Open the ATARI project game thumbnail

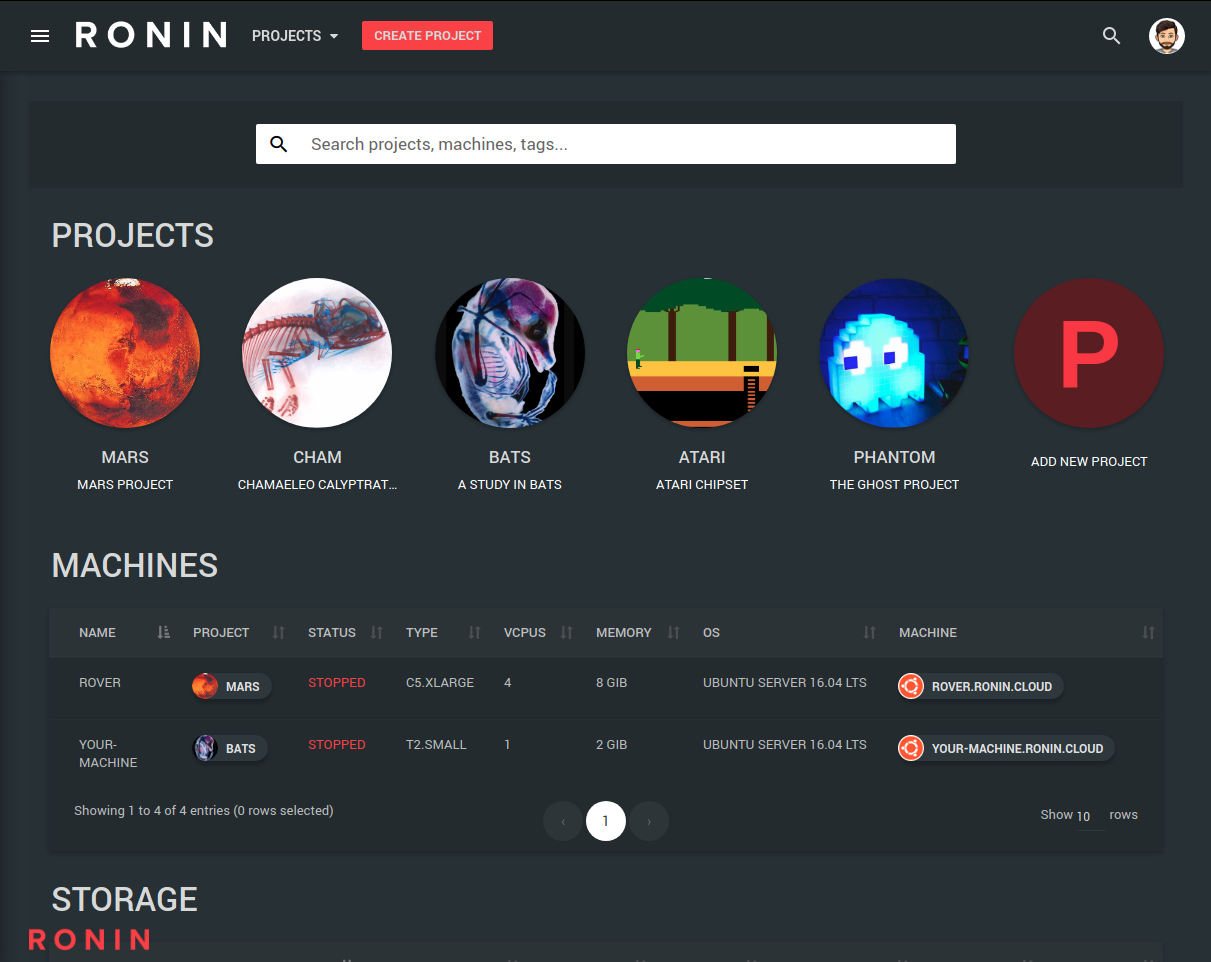coord(702,353)
